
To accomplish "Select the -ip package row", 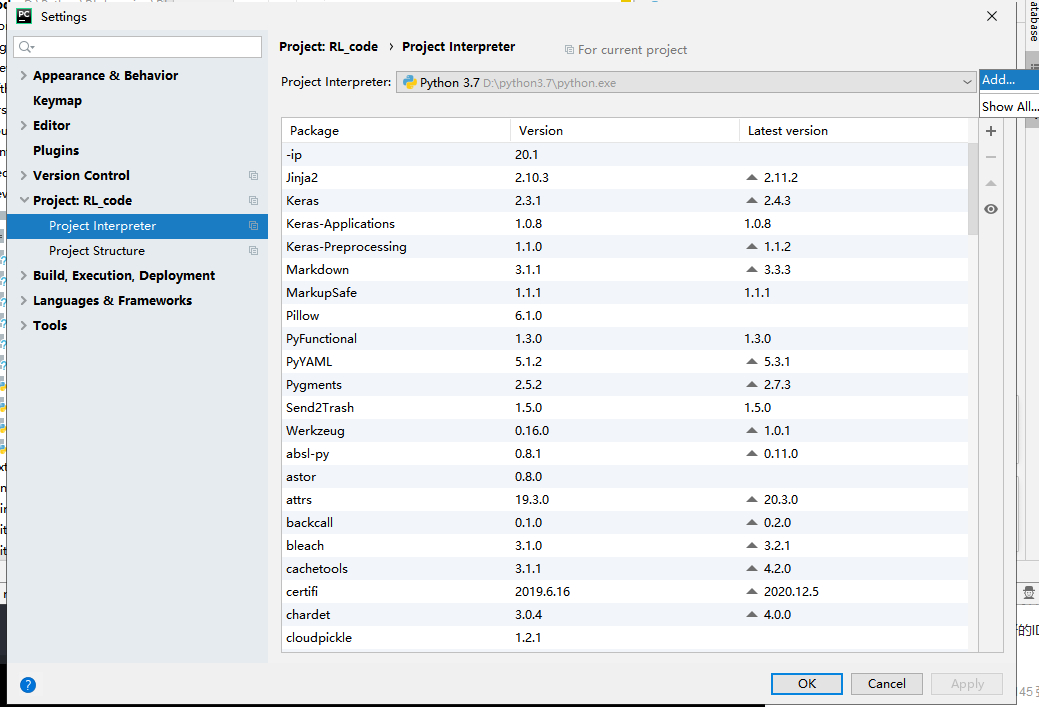I will [625, 154].
